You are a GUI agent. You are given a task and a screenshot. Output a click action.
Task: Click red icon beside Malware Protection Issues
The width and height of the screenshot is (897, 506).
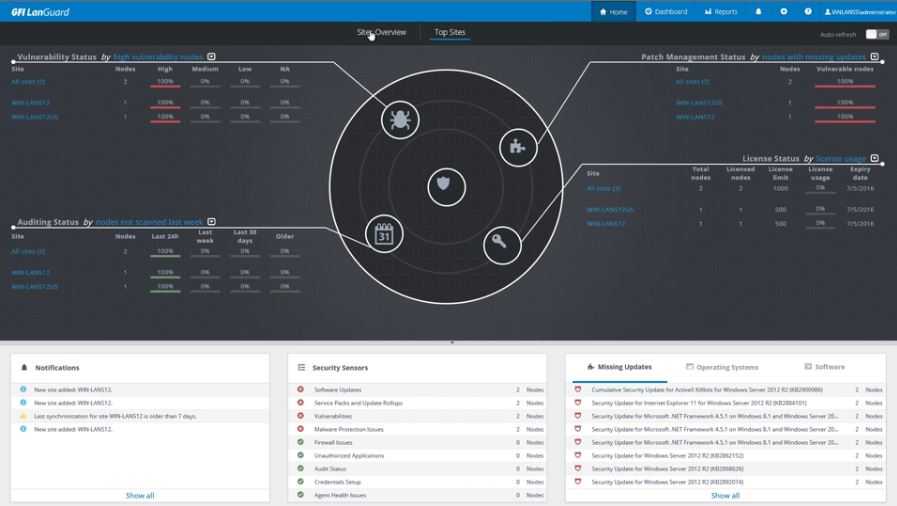300,429
